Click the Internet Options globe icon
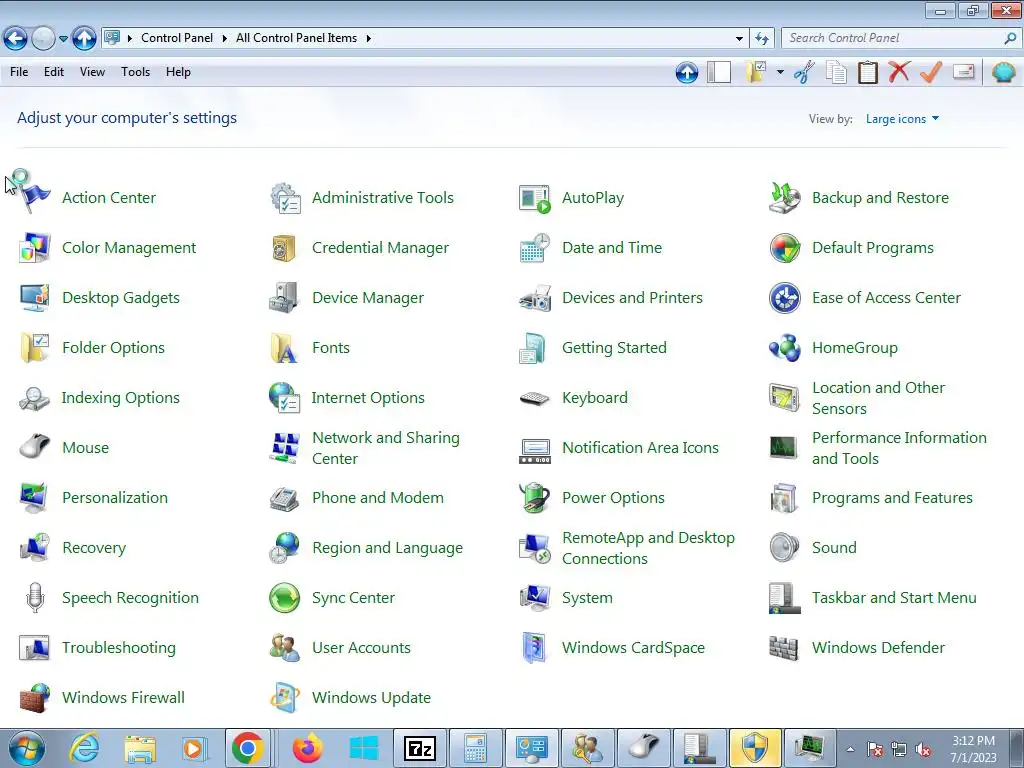 [x=284, y=398]
